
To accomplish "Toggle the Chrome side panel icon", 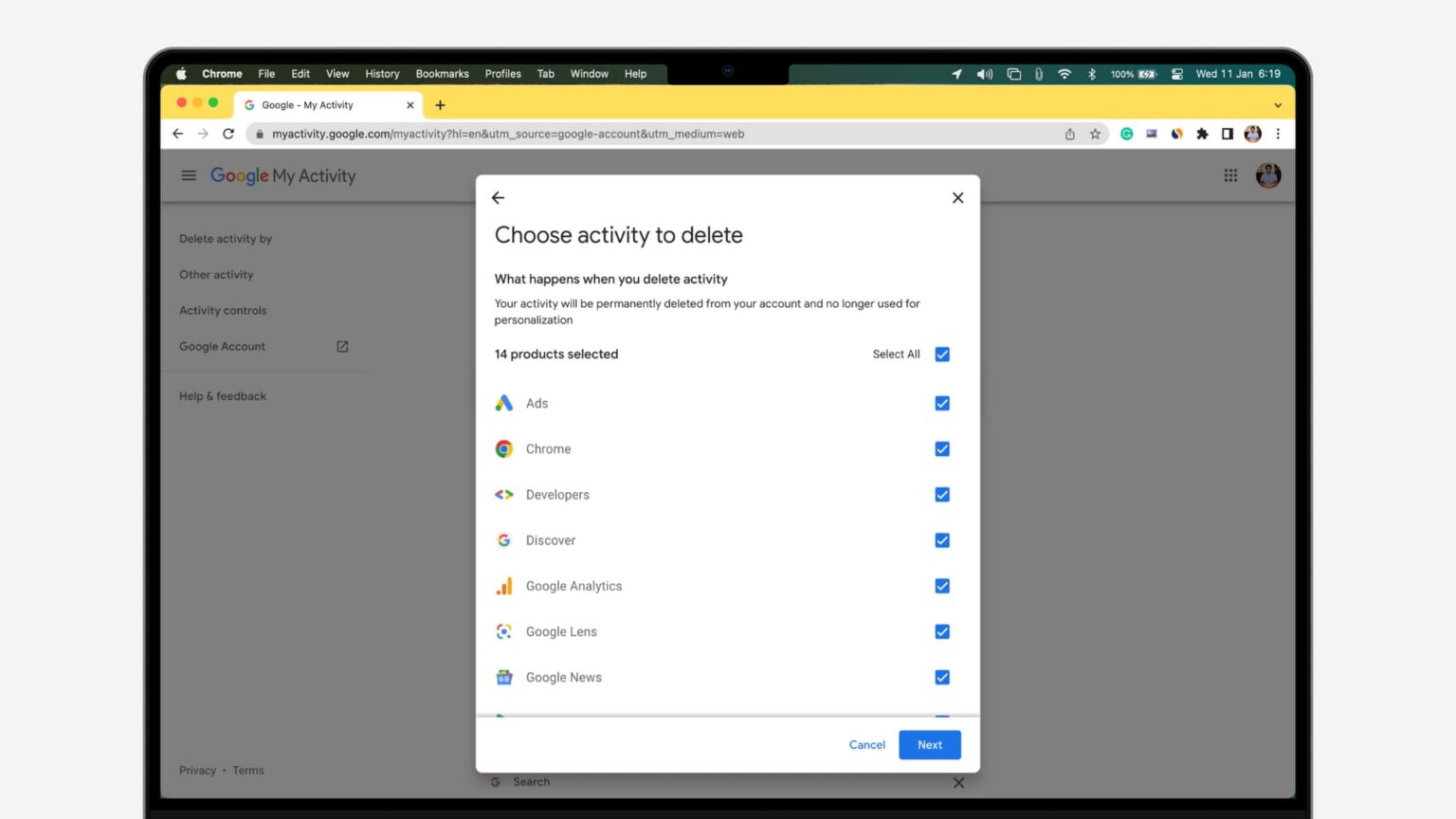I will tap(1228, 134).
